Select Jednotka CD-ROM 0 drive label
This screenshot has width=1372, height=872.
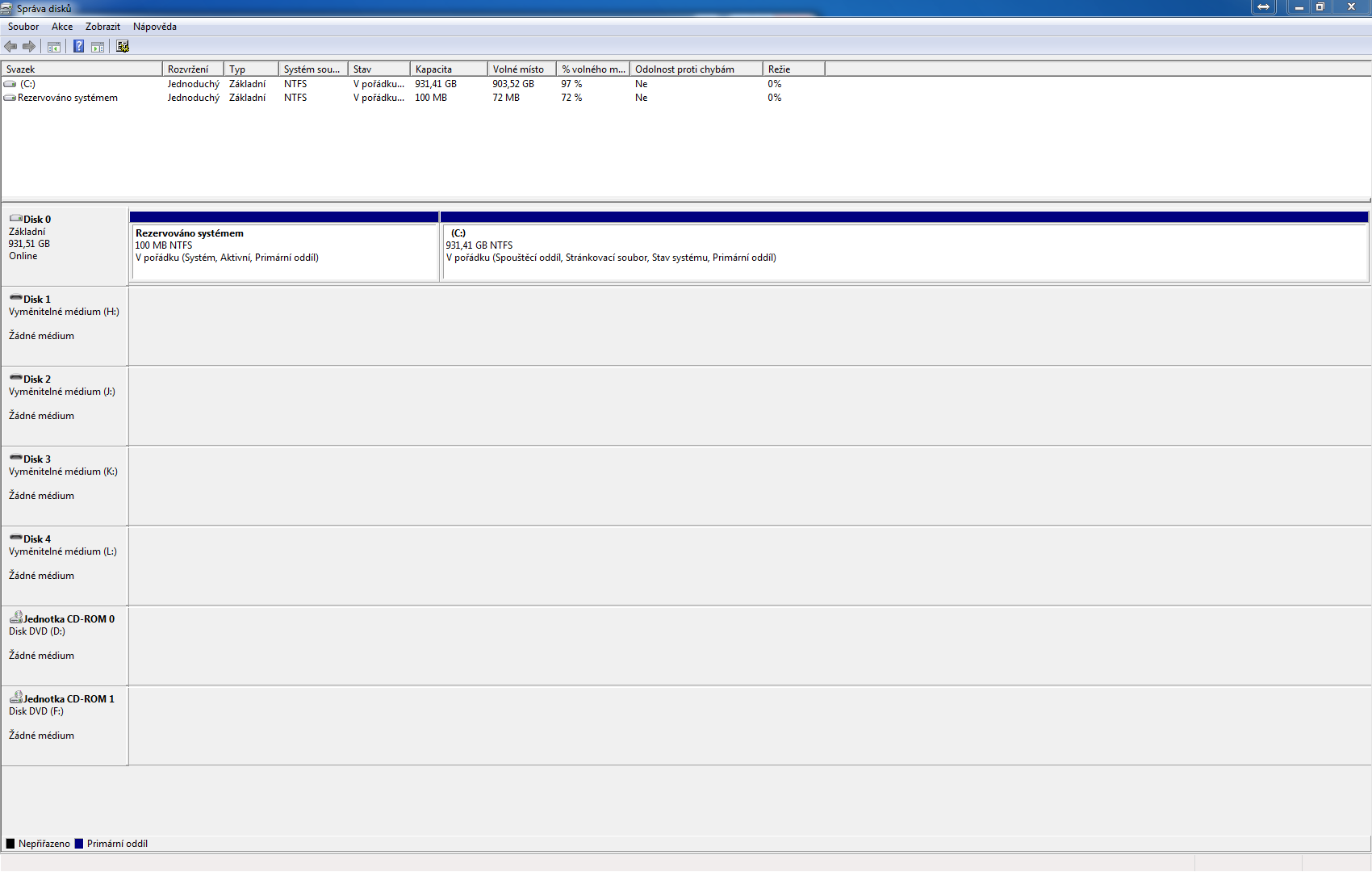pyautogui.click(x=69, y=619)
